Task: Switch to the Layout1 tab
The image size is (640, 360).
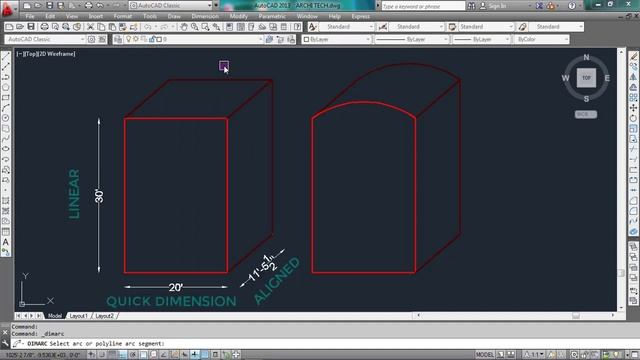Action: (78, 316)
